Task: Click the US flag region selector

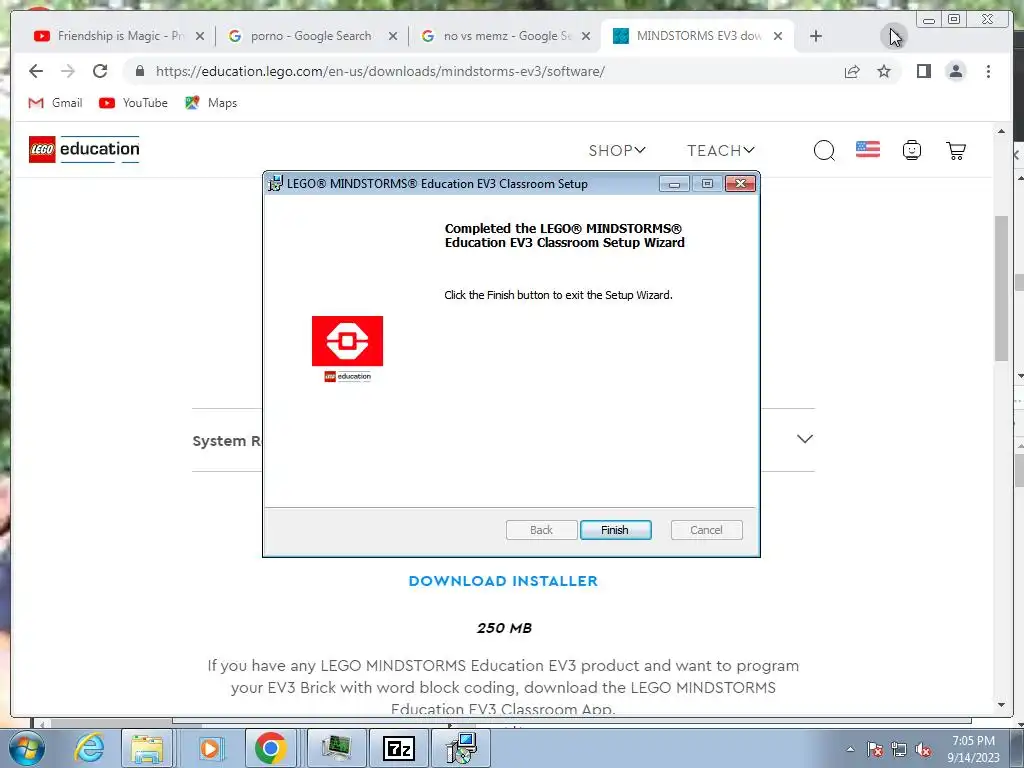Action: click(868, 150)
